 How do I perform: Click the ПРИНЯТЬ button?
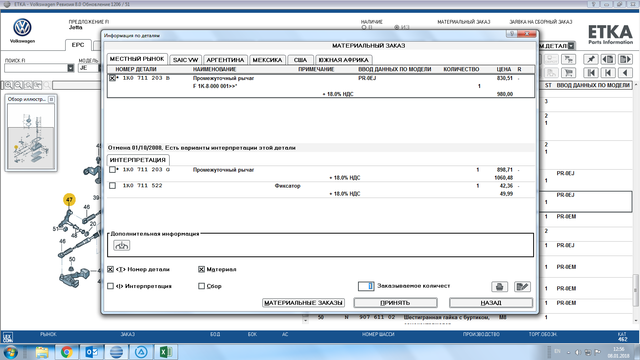coord(395,303)
